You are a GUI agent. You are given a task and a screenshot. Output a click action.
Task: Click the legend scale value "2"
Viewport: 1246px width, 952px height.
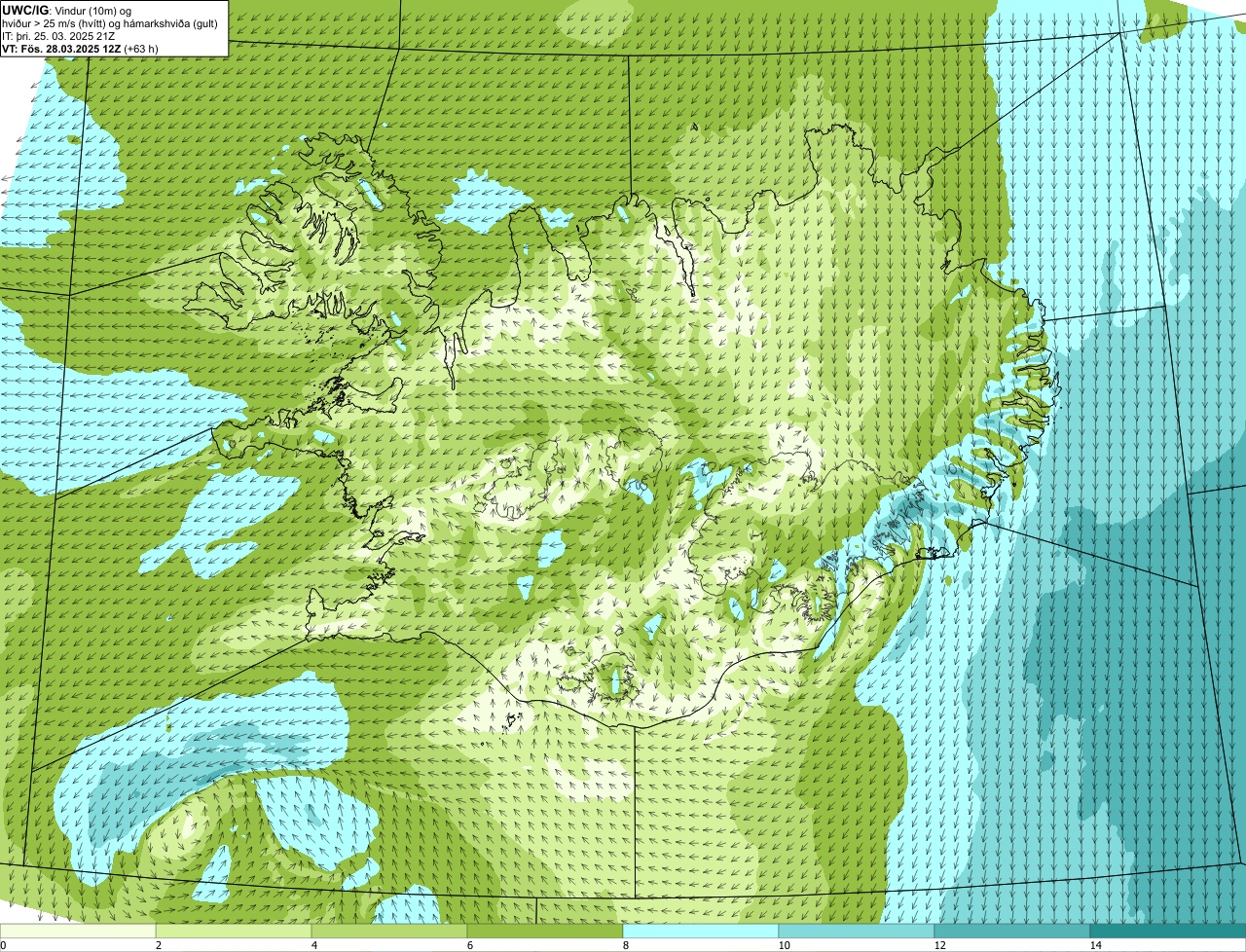tap(159, 945)
